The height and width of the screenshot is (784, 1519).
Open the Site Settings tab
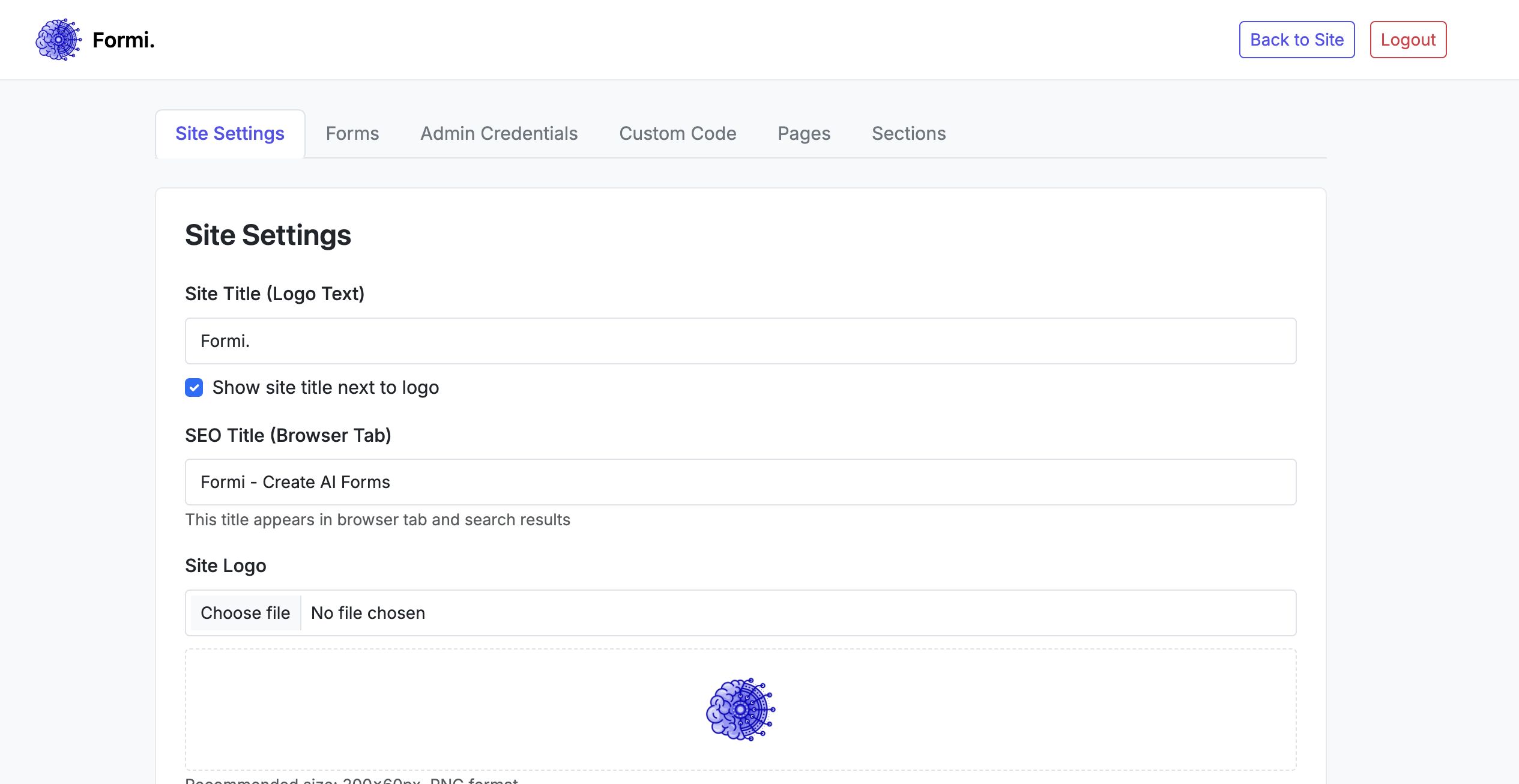(230, 133)
